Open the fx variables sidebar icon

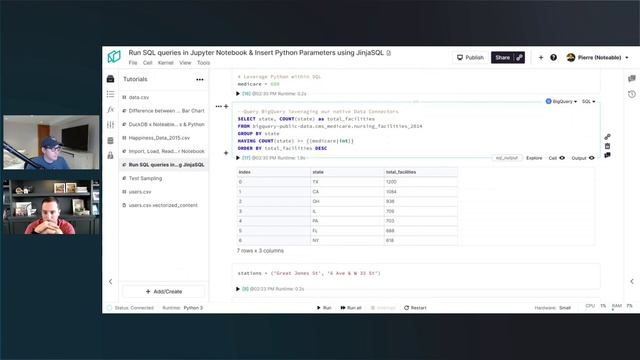tap(110, 109)
